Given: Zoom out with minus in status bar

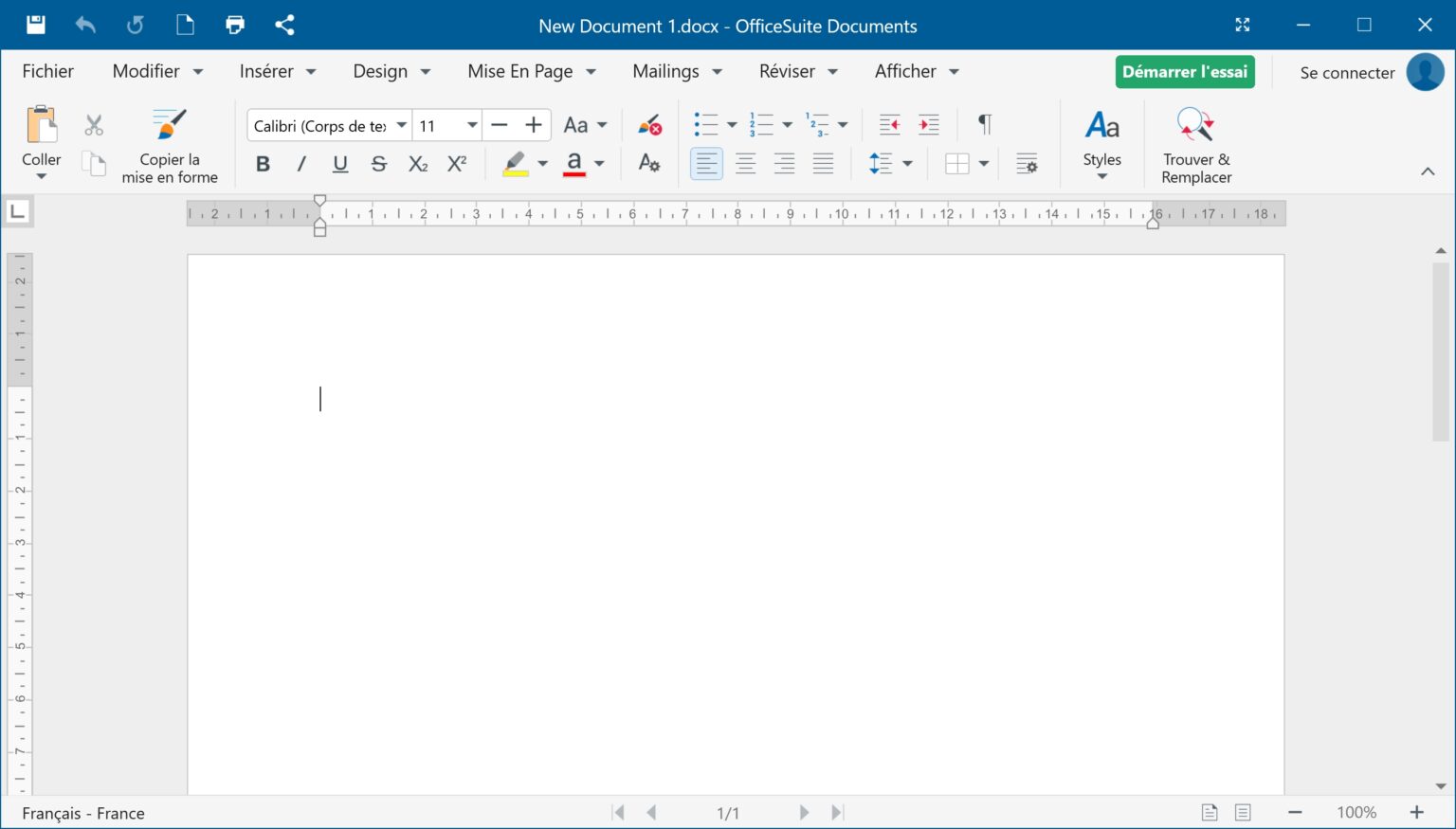Looking at the screenshot, I should pos(1295,812).
